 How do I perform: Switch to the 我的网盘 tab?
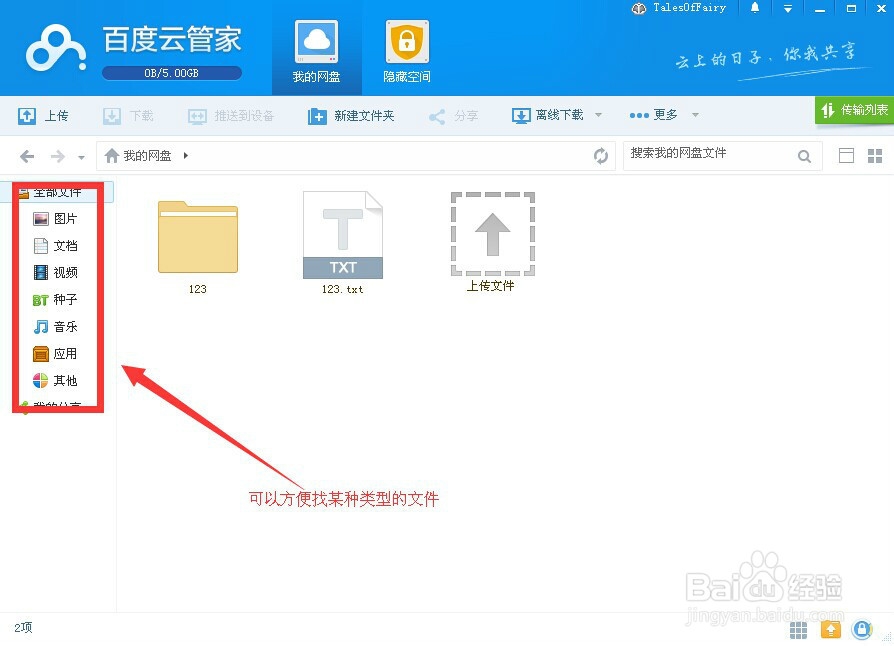pos(316,48)
